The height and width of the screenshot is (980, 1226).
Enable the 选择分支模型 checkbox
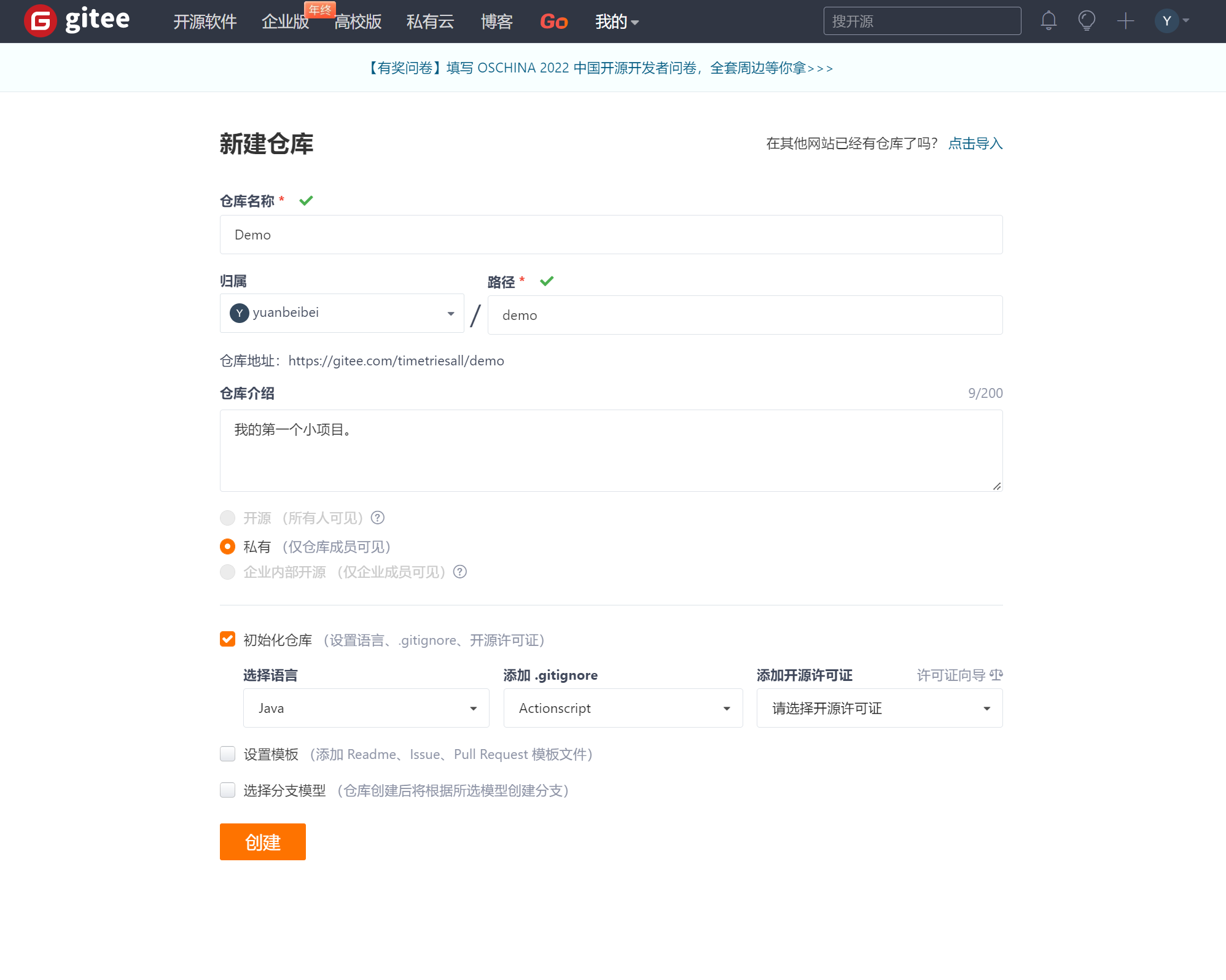[227, 790]
